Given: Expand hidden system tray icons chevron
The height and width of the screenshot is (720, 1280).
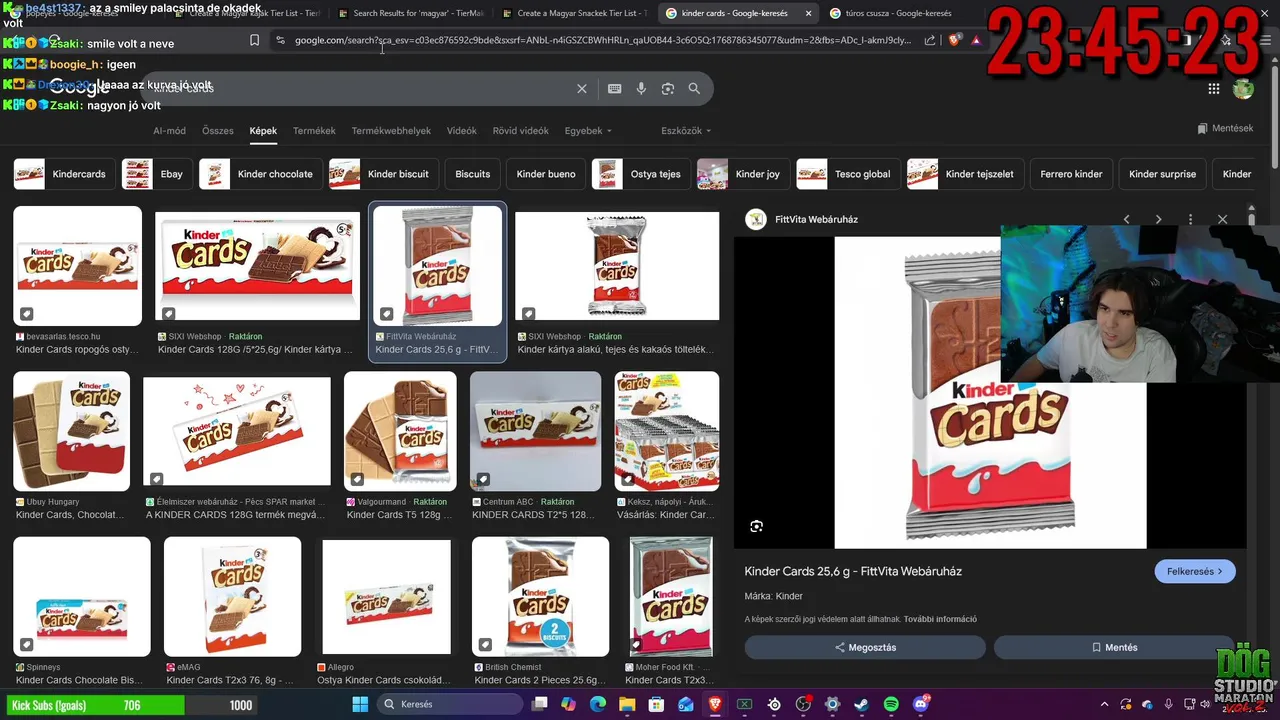Looking at the screenshot, I should (1104, 704).
